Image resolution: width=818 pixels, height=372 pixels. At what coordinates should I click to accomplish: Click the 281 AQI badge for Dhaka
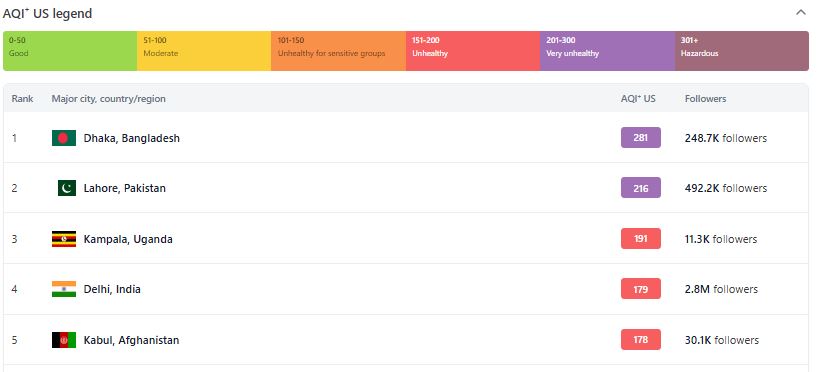click(x=641, y=138)
